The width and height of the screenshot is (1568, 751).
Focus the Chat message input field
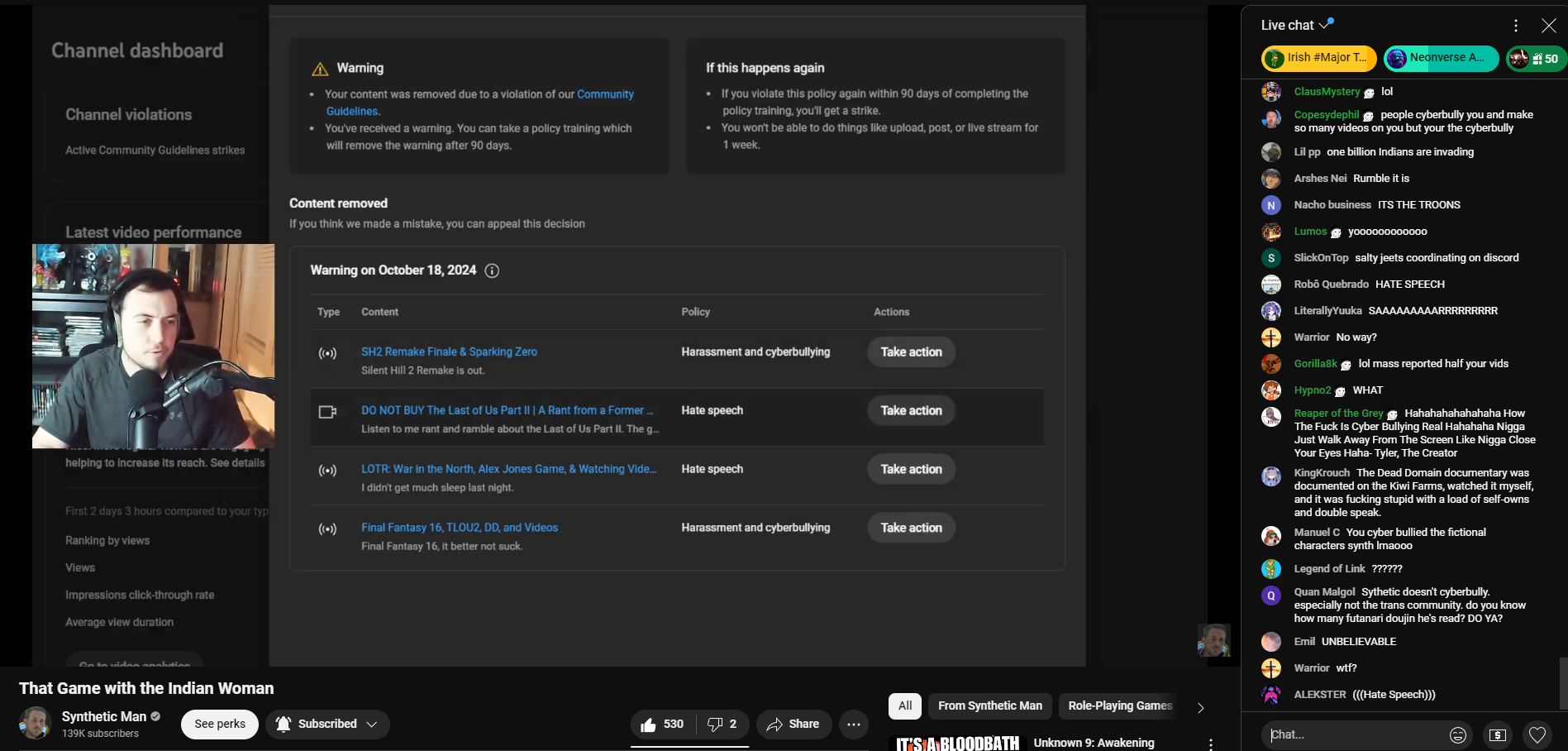click(x=1356, y=734)
